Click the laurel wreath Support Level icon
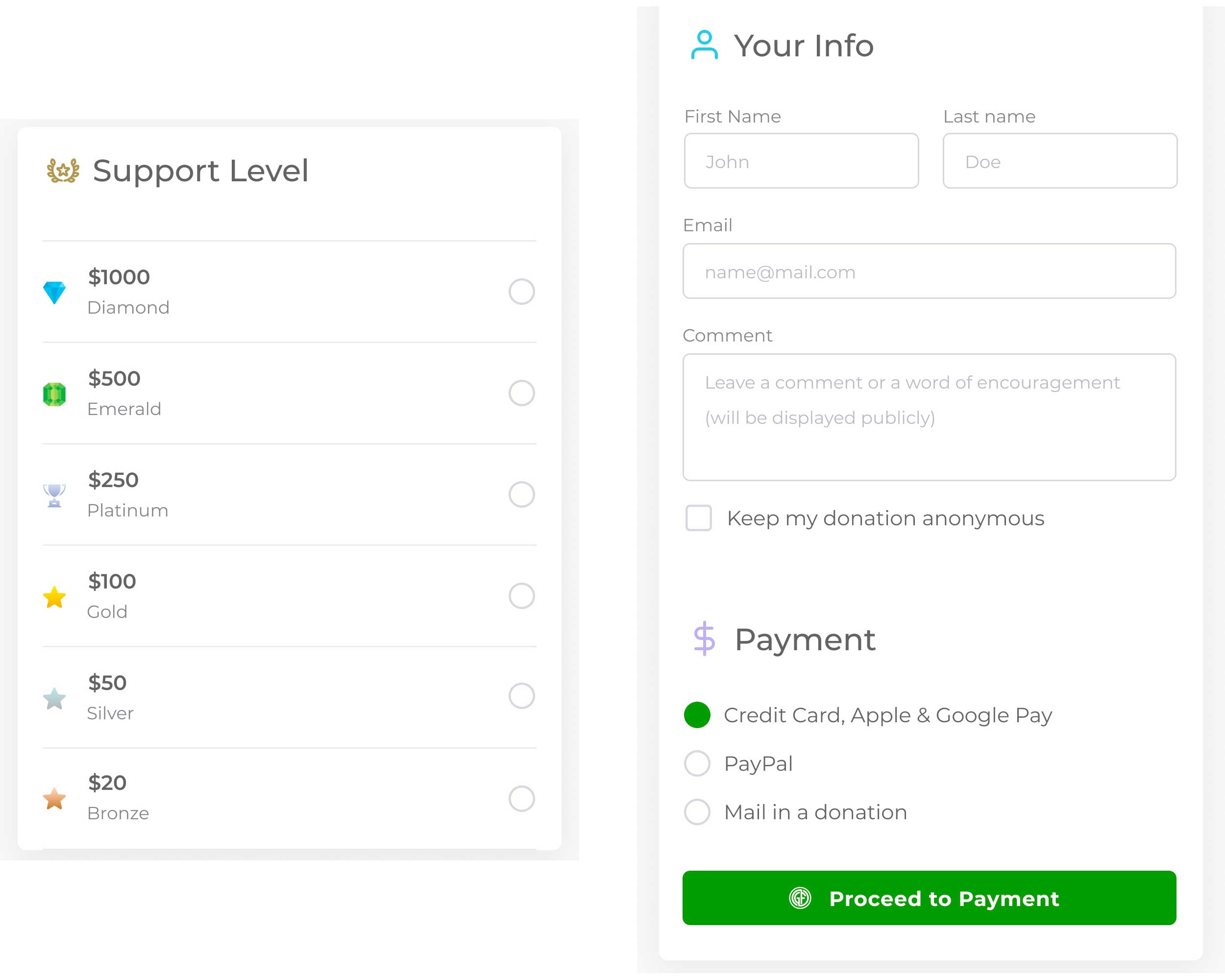The image size is (1225, 980). pos(63,171)
